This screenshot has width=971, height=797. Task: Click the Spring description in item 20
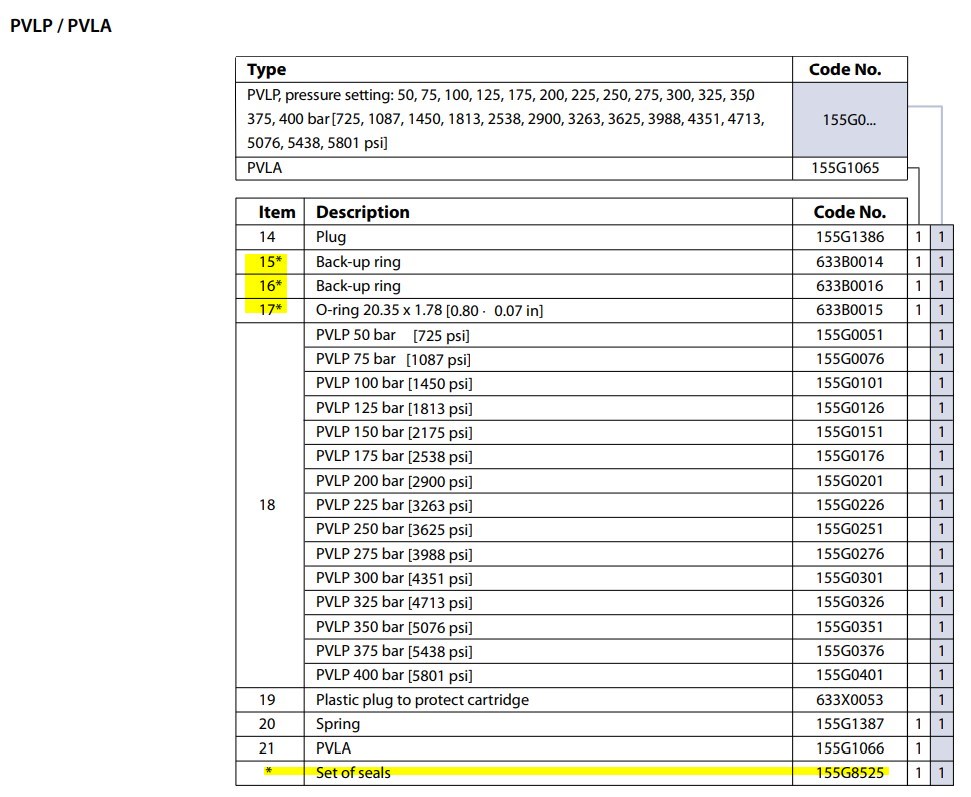click(338, 724)
